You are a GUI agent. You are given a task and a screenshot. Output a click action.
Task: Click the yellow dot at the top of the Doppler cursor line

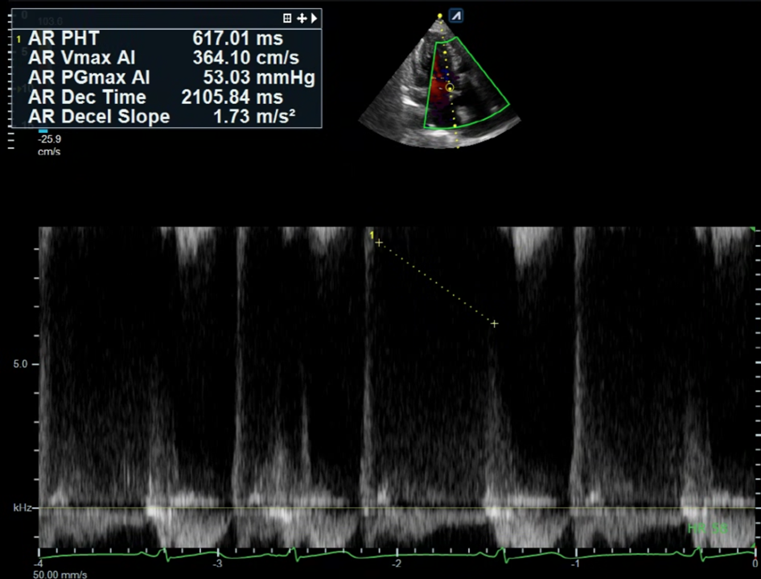pos(440,16)
